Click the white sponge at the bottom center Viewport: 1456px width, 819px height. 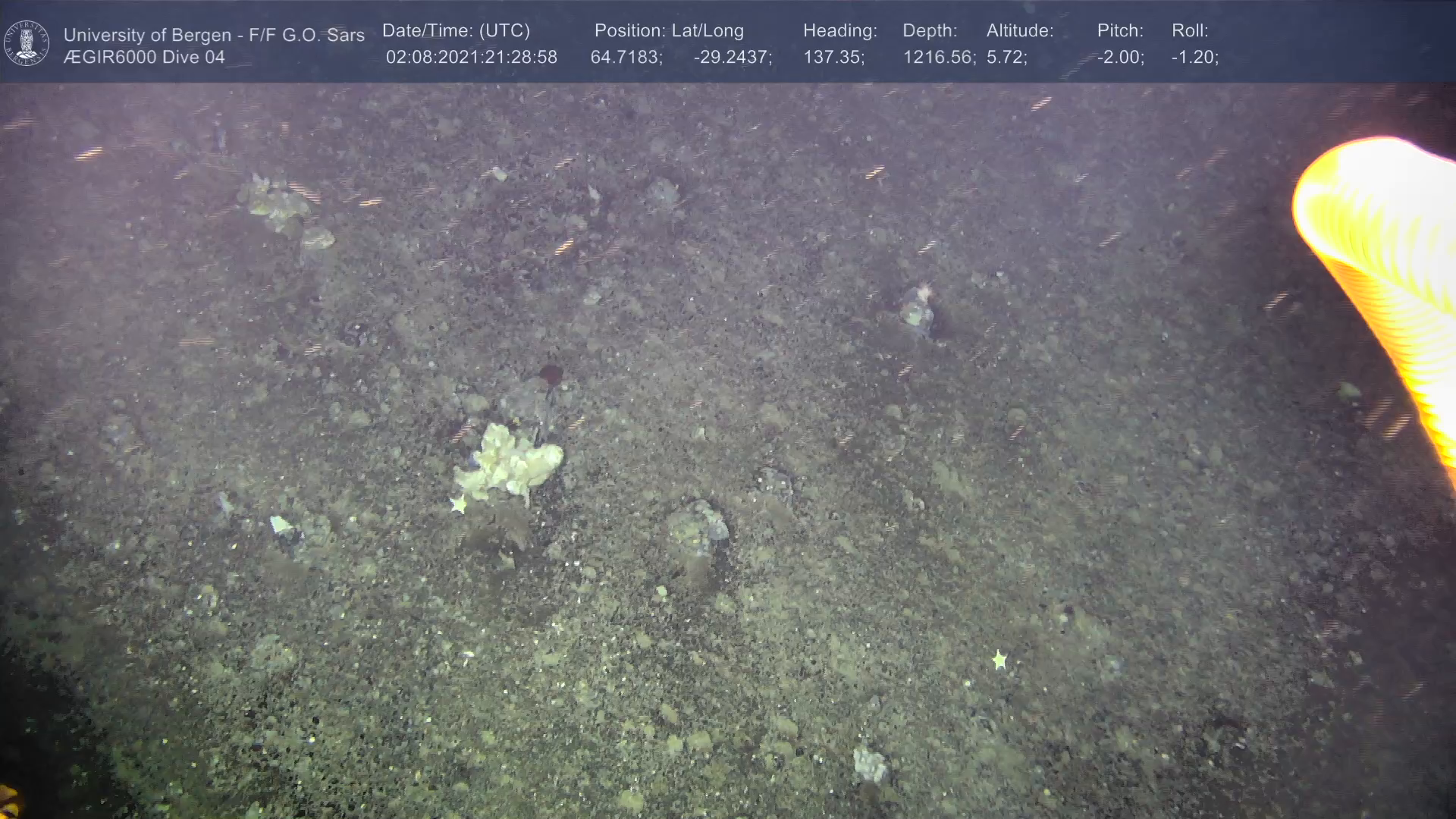[x=869, y=764]
